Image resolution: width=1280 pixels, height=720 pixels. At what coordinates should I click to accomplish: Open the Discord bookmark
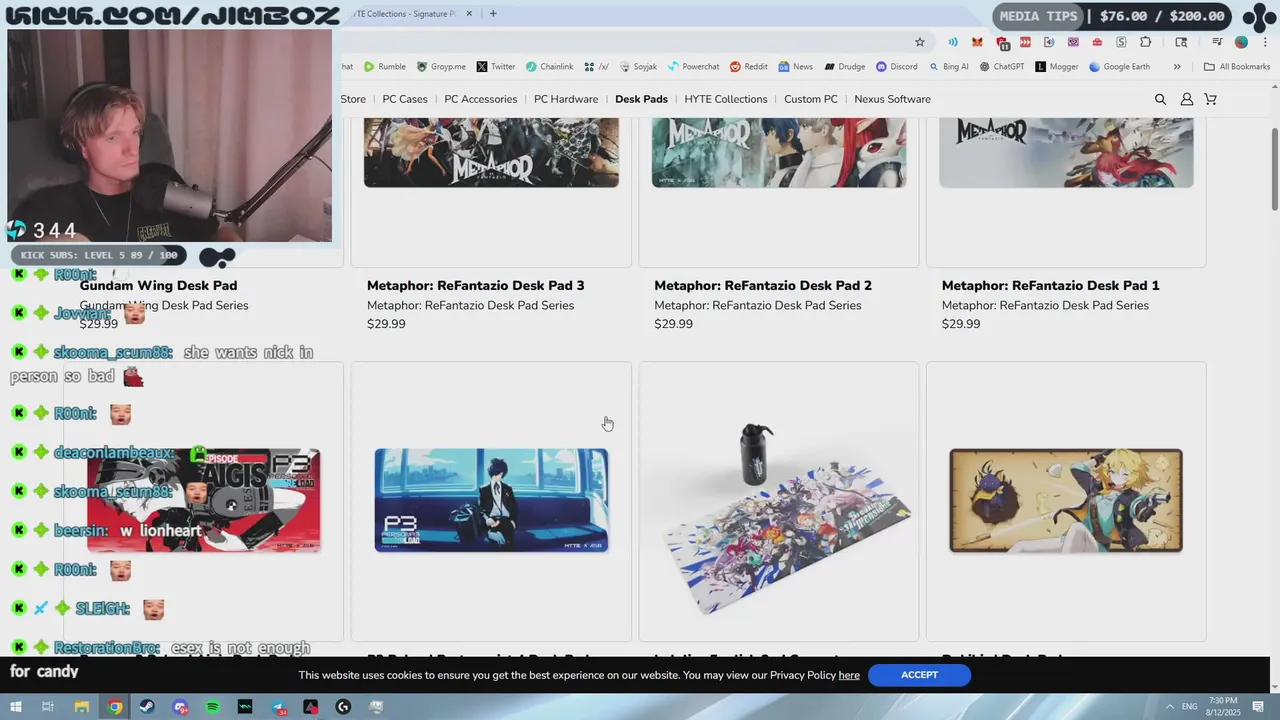tap(896, 67)
